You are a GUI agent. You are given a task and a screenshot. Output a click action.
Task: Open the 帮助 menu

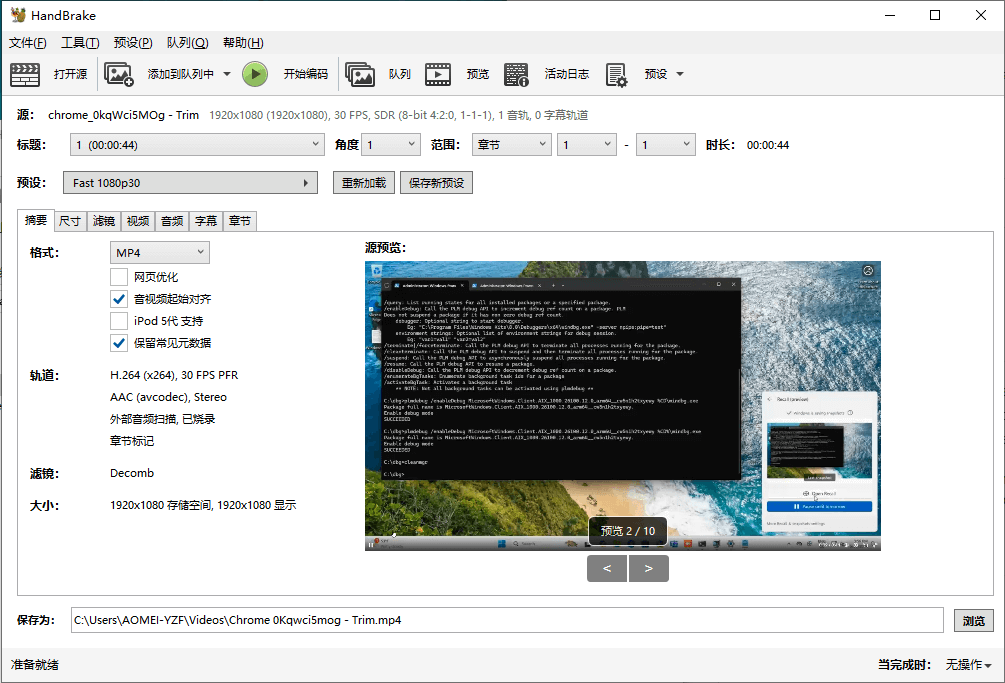(x=241, y=43)
